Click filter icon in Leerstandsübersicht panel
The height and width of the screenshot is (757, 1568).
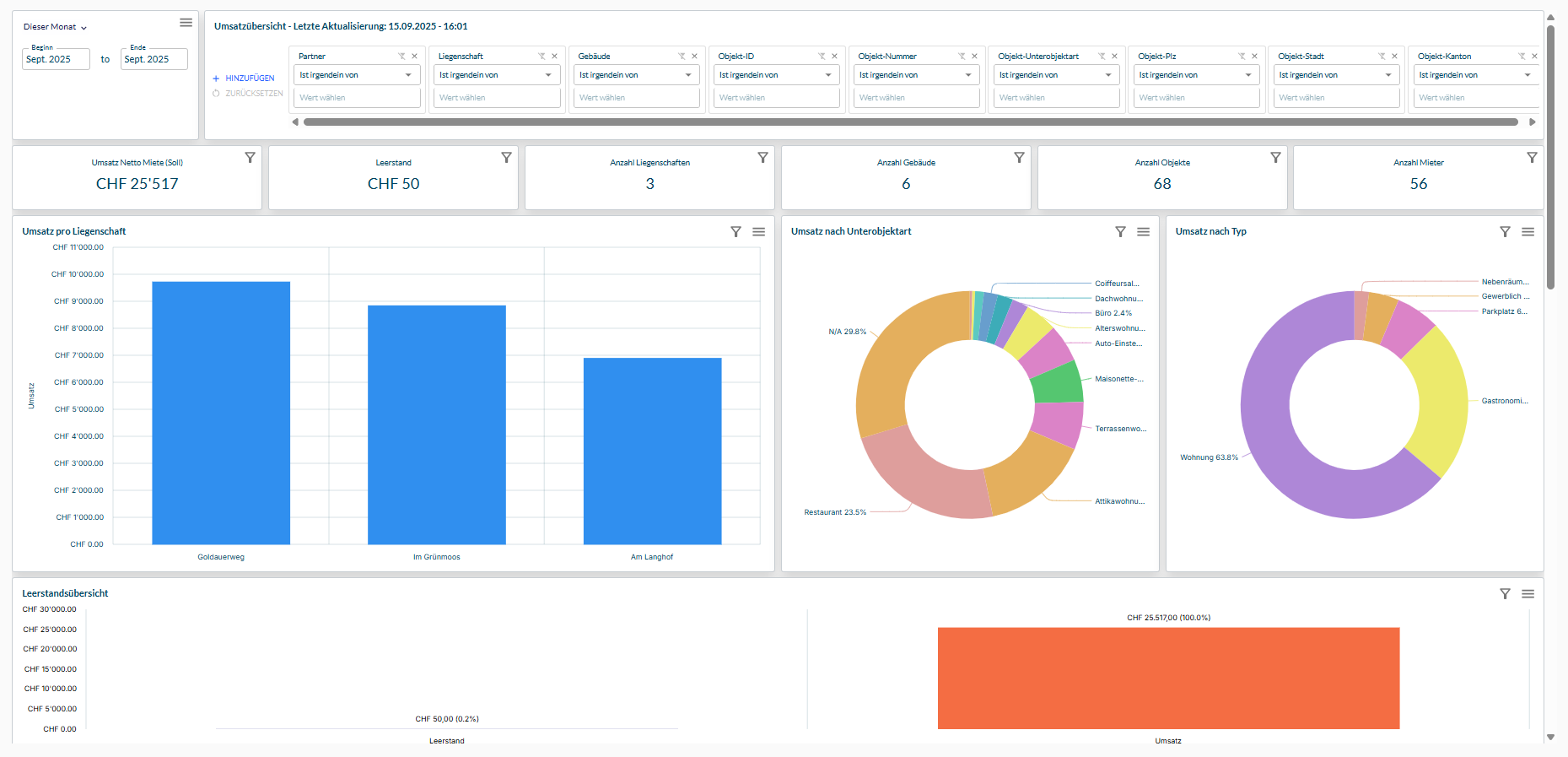click(x=1505, y=594)
